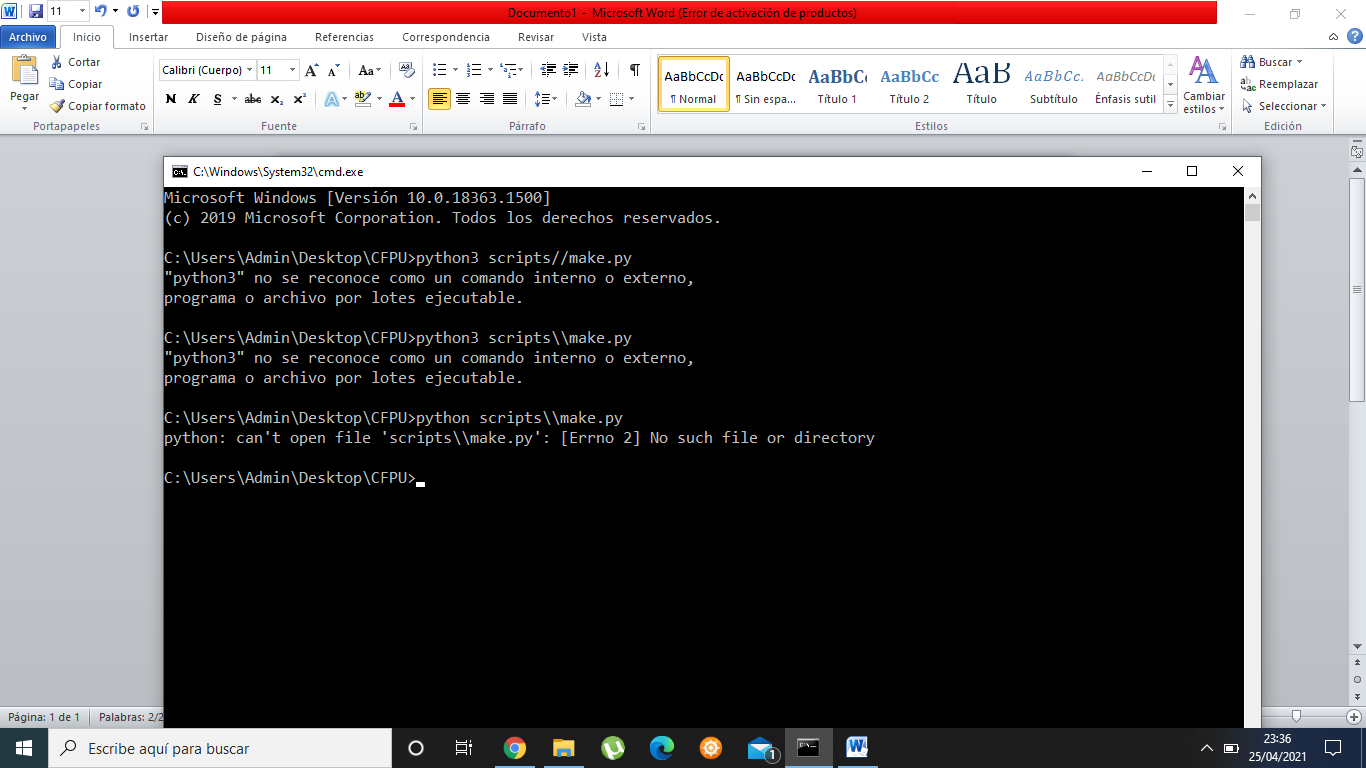
Task: Click the sort A-Z icon
Action: 601,70
